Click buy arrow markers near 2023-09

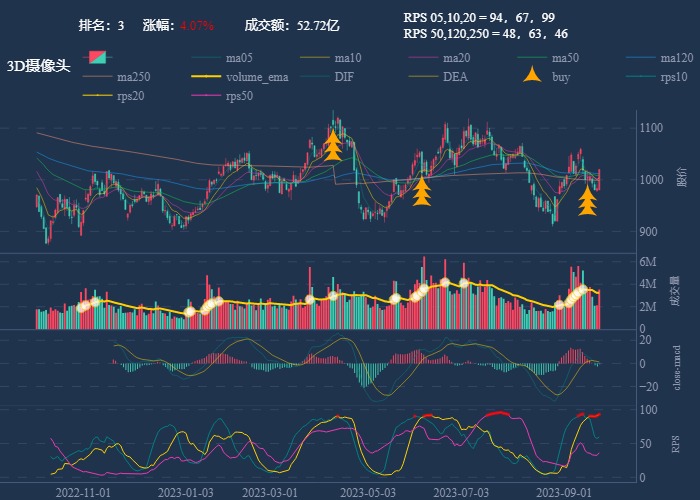(x=588, y=201)
